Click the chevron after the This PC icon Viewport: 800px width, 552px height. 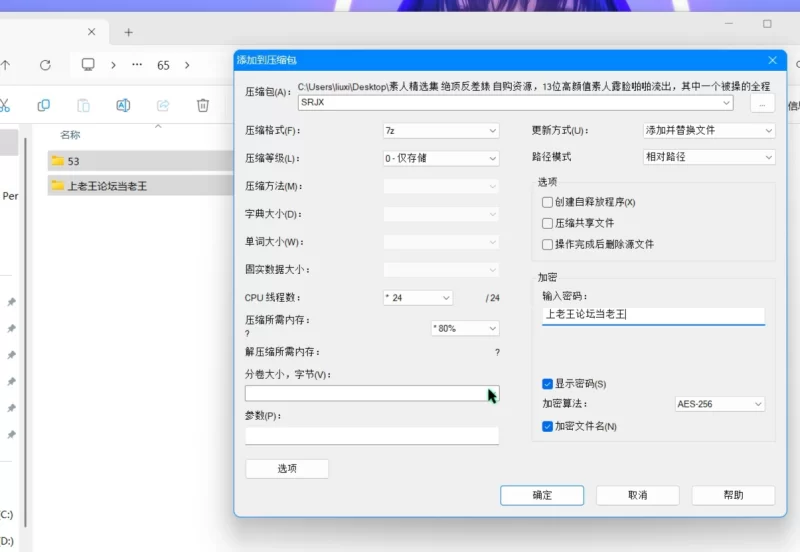pyautogui.click(x=113, y=65)
